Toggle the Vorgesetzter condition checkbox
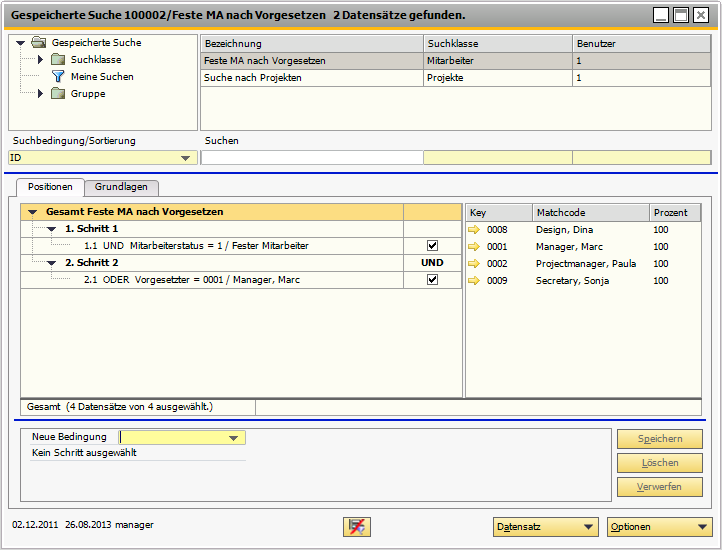 pos(432,280)
